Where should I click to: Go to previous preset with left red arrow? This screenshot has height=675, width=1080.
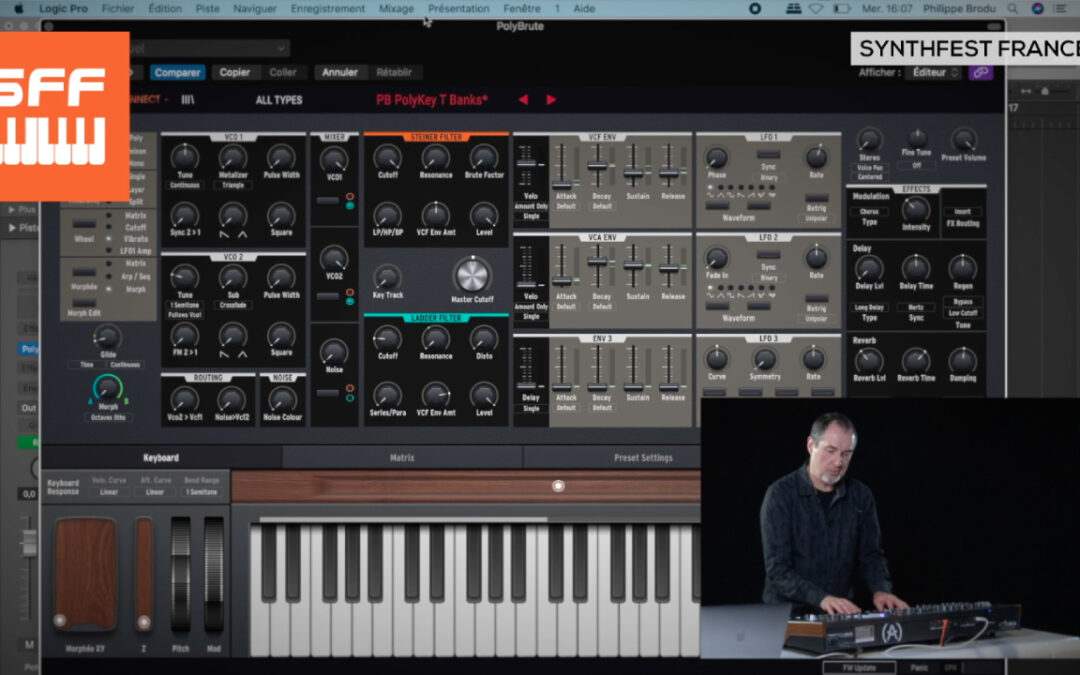click(x=523, y=100)
